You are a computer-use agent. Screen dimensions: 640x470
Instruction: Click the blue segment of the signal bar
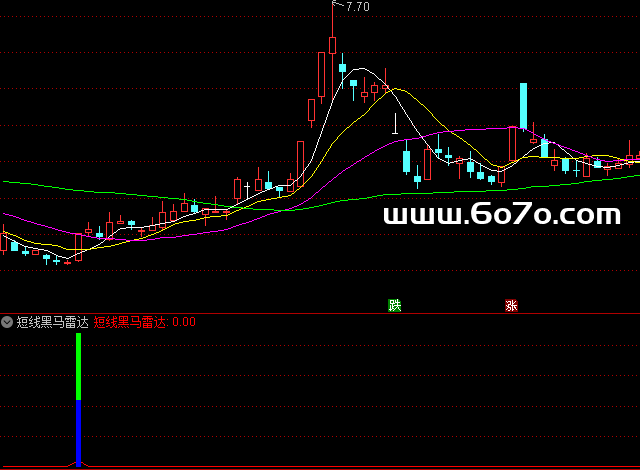tap(78, 432)
